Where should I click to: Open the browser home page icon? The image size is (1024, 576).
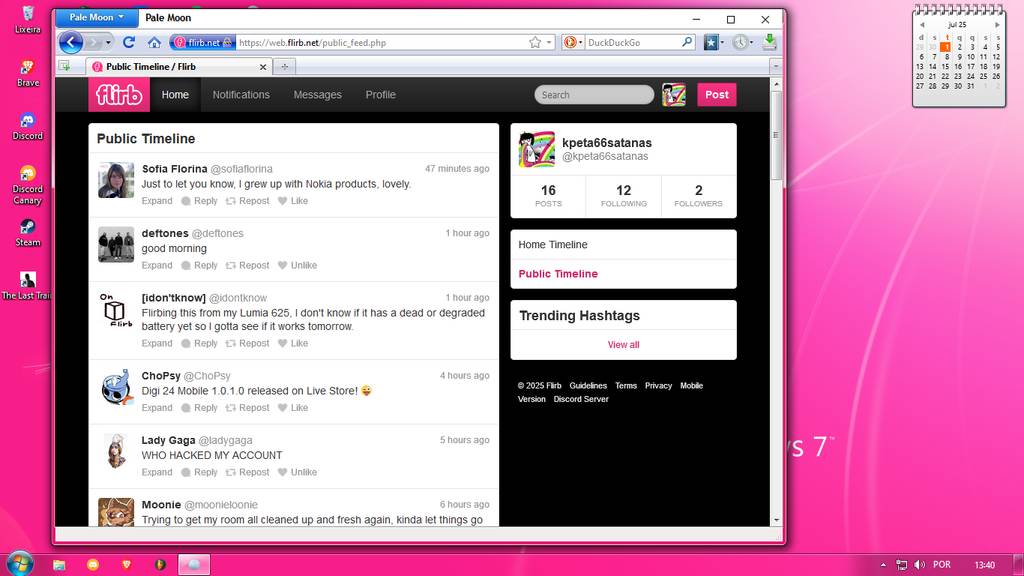point(154,42)
